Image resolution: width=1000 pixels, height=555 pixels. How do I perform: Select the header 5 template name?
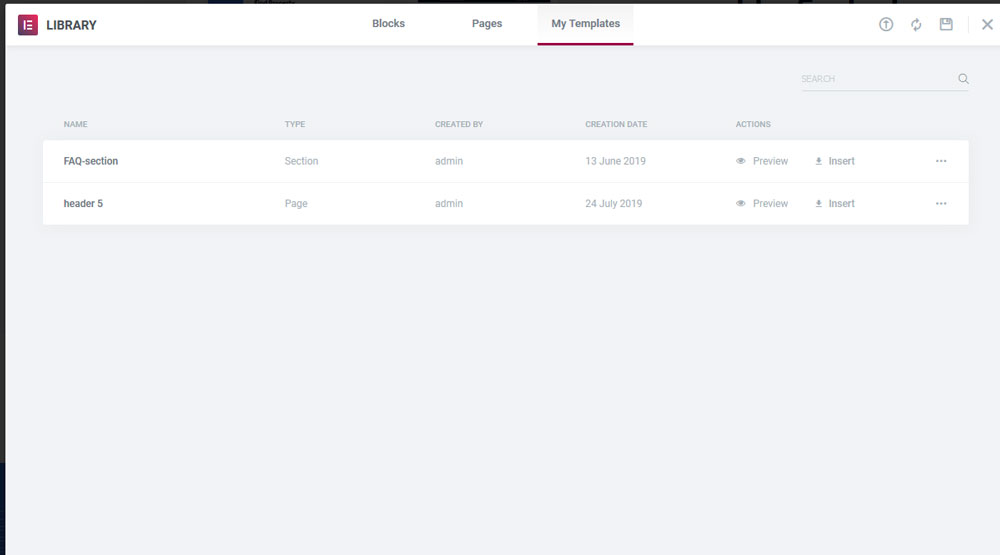point(83,204)
